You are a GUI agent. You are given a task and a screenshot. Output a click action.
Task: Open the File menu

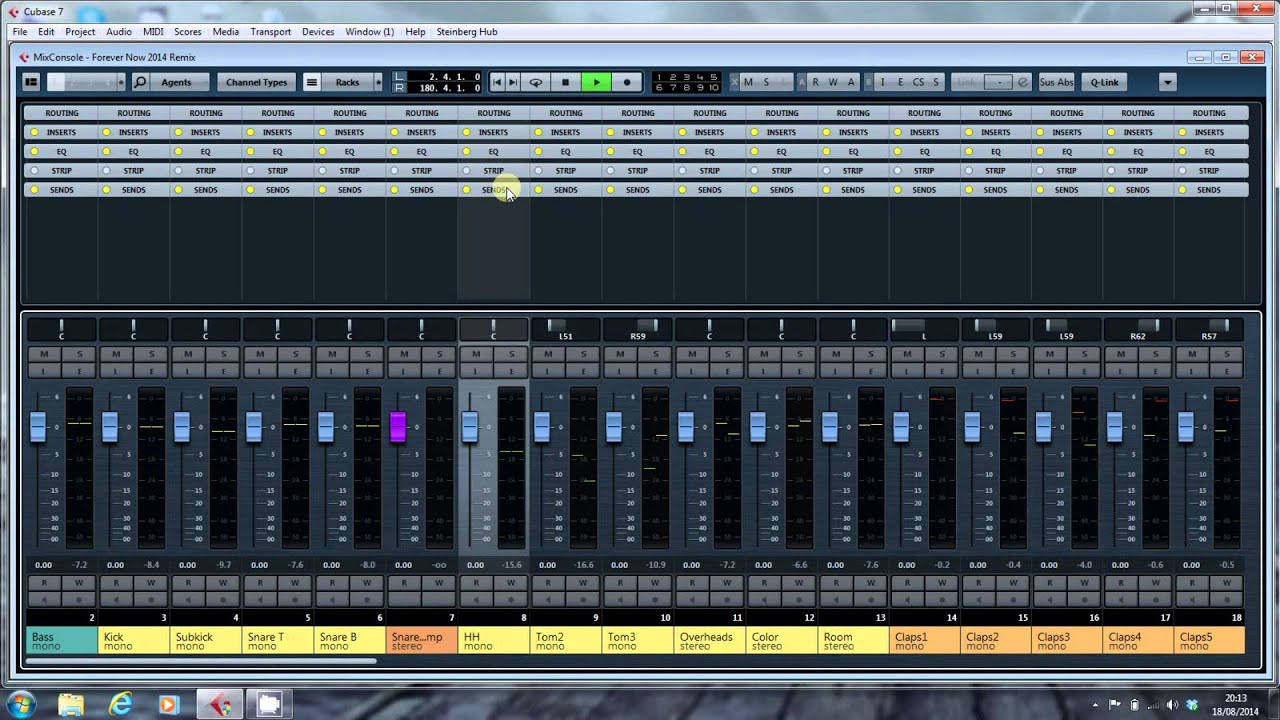point(20,32)
